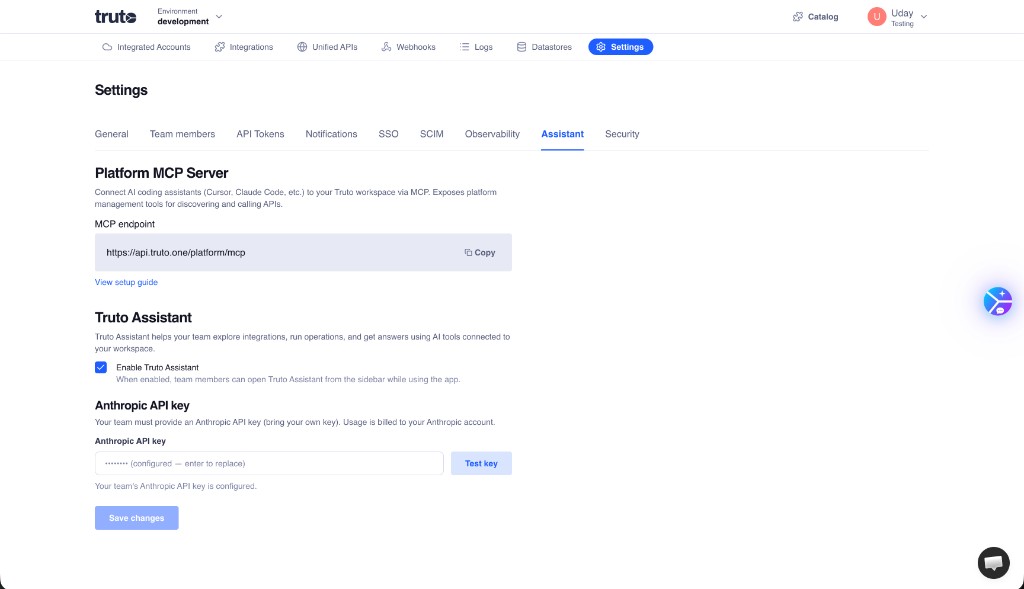Open the Environment development dropdown
This screenshot has height=589, width=1024.
pos(189,16)
